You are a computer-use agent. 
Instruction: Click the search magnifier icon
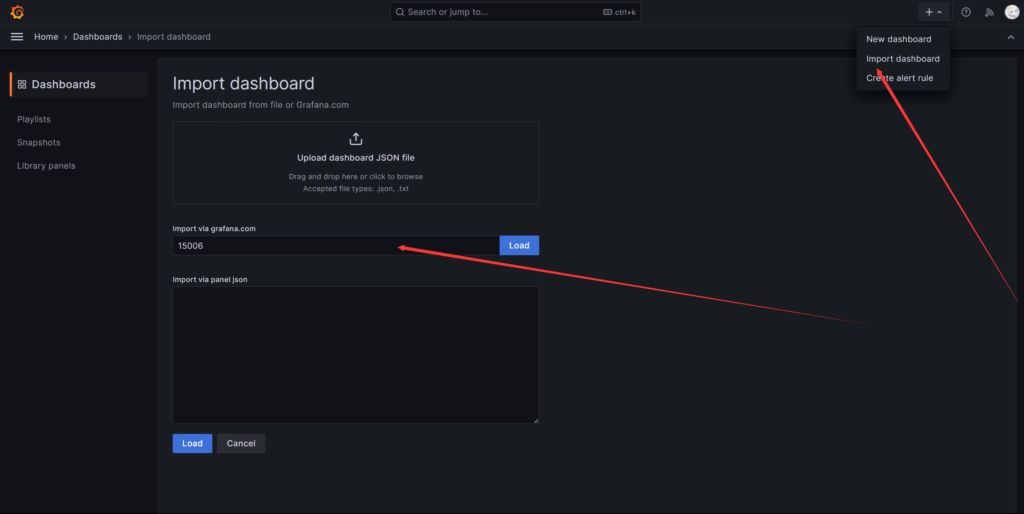pyautogui.click(x=400, y=12)
